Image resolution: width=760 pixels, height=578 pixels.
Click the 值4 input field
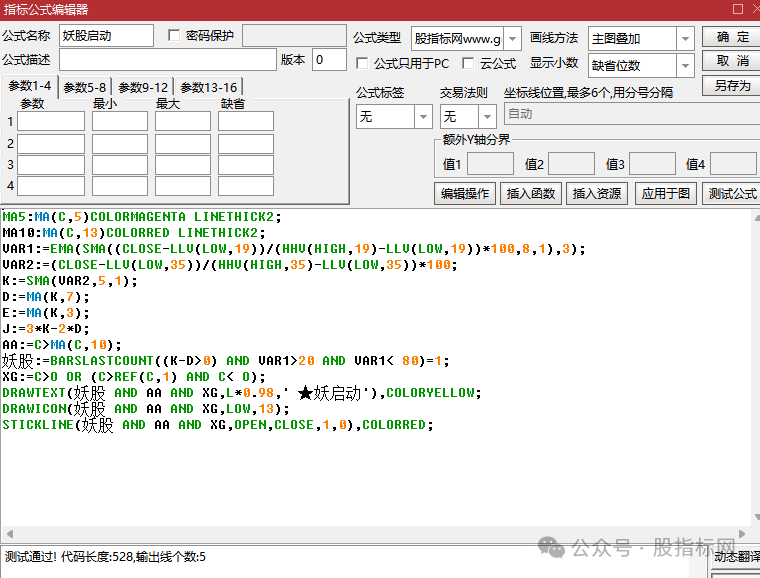(x=733, y=164)
